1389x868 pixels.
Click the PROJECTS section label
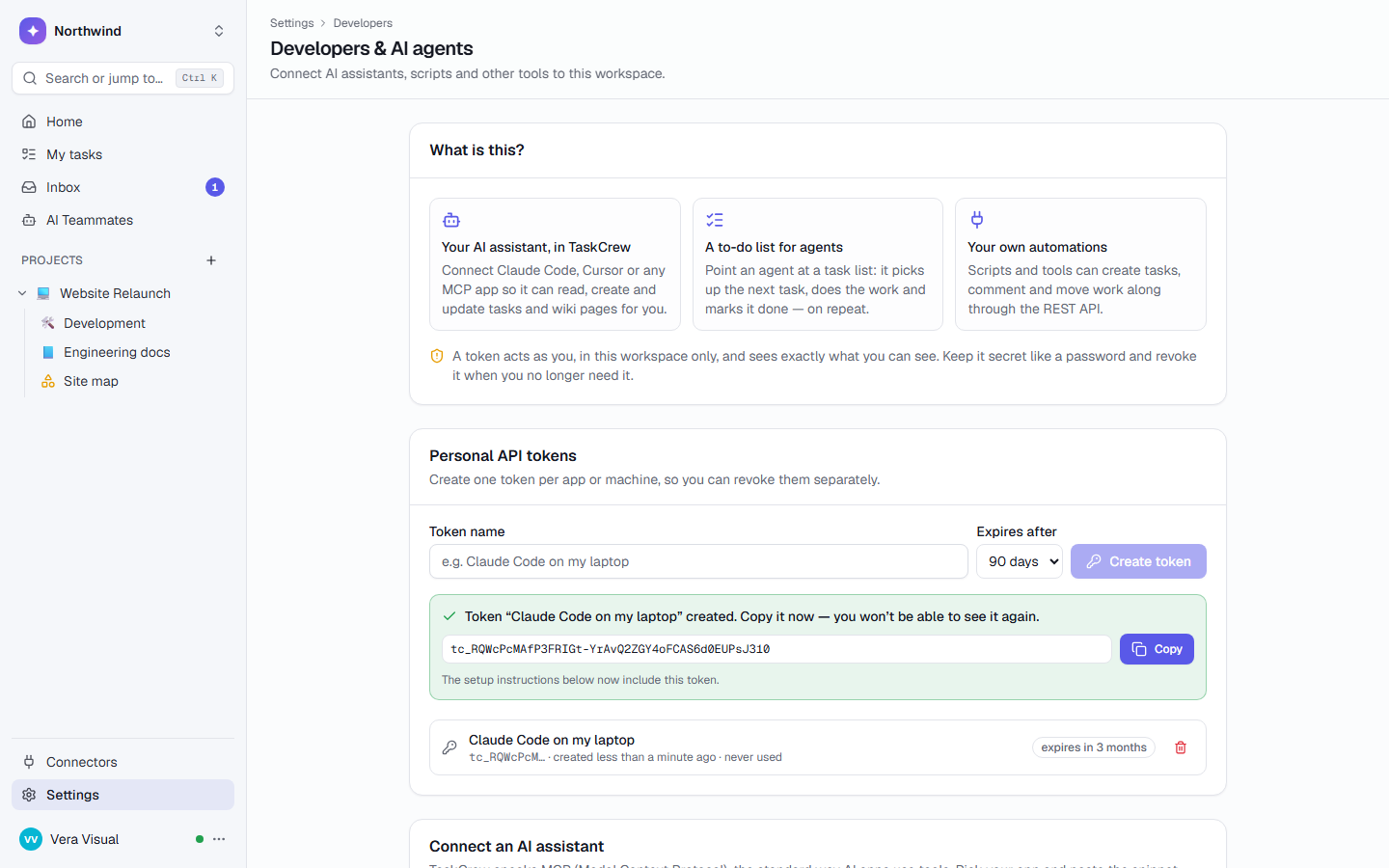52,260
